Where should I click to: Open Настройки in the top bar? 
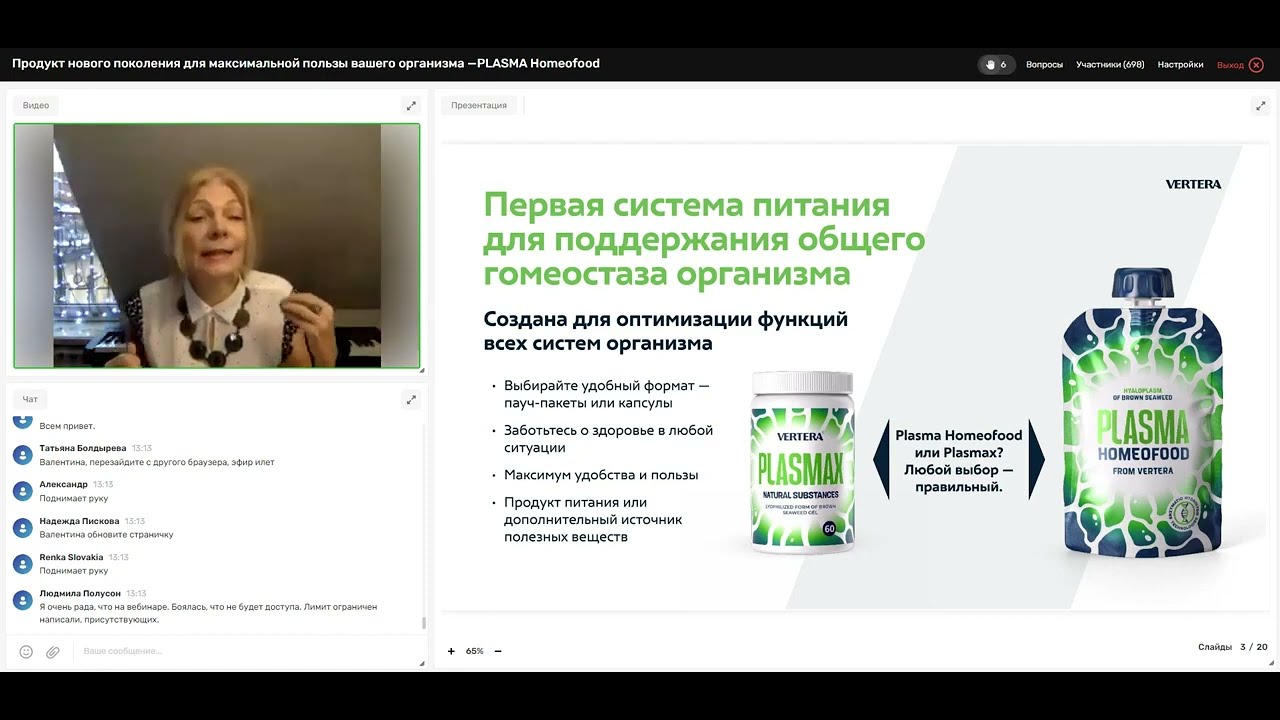click(1180, 64)
